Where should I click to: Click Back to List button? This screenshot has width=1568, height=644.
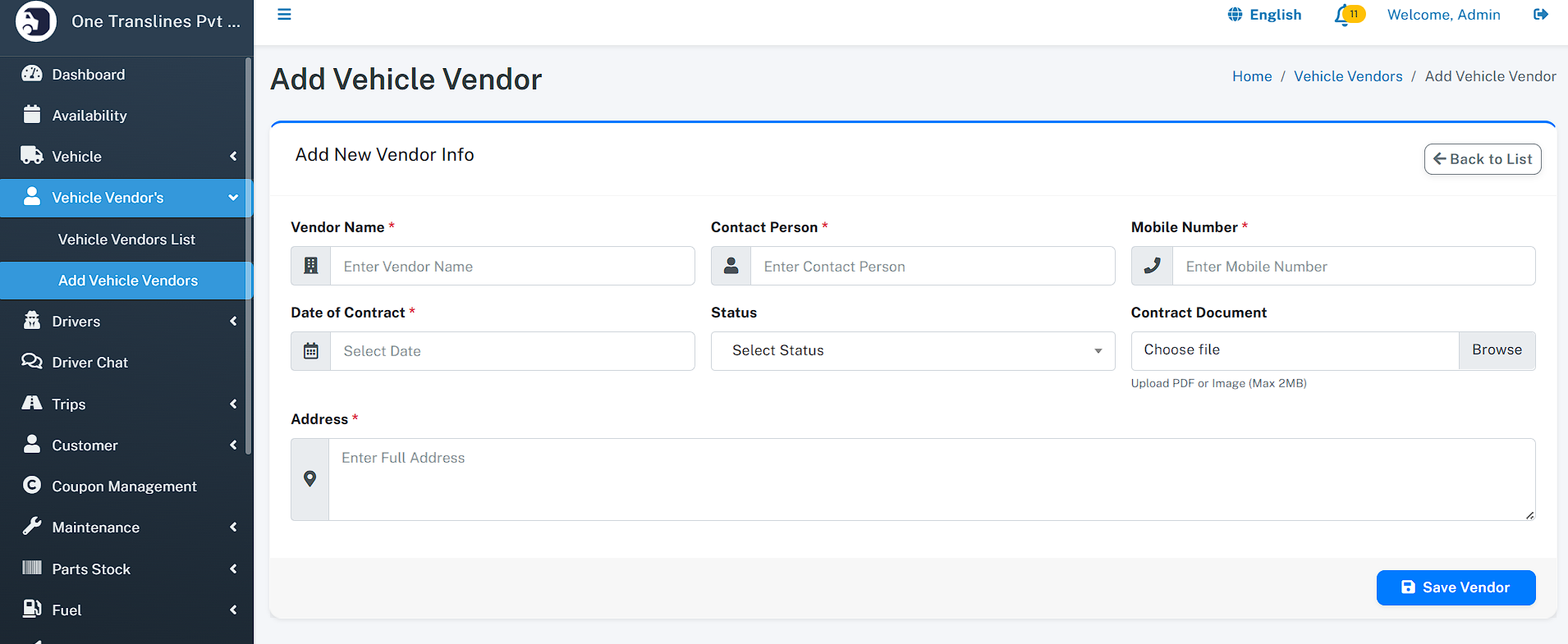click(x=1482, y=159)
